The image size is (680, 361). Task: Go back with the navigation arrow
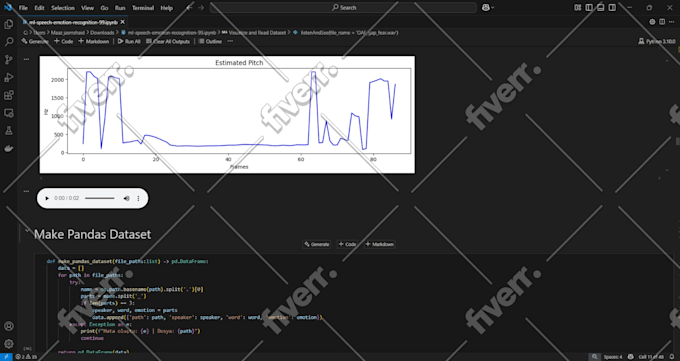pos(189,8)
